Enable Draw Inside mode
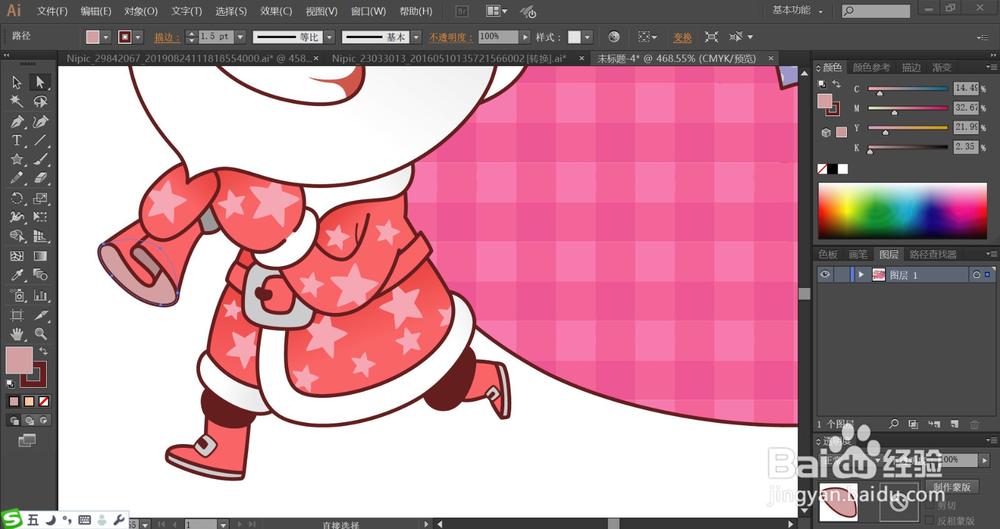 pyautogui.click(x=43, y=421)
